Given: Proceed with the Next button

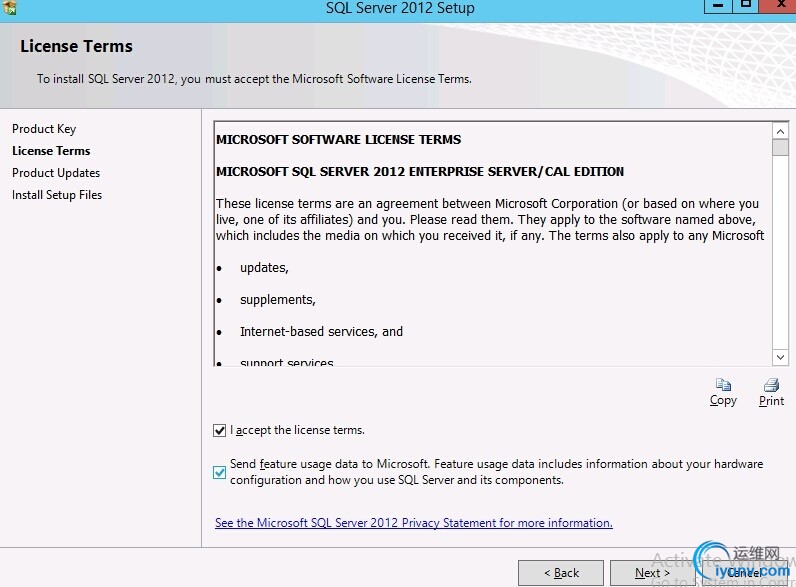Looking at the screenshot, I should point(652,573).
